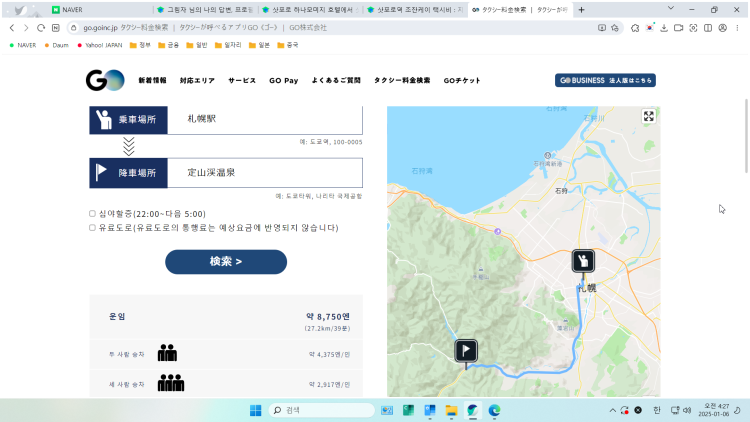The image size is (750, 422).
Task: Select the fare text 약 8,750엔
Action: coord(328,317)
